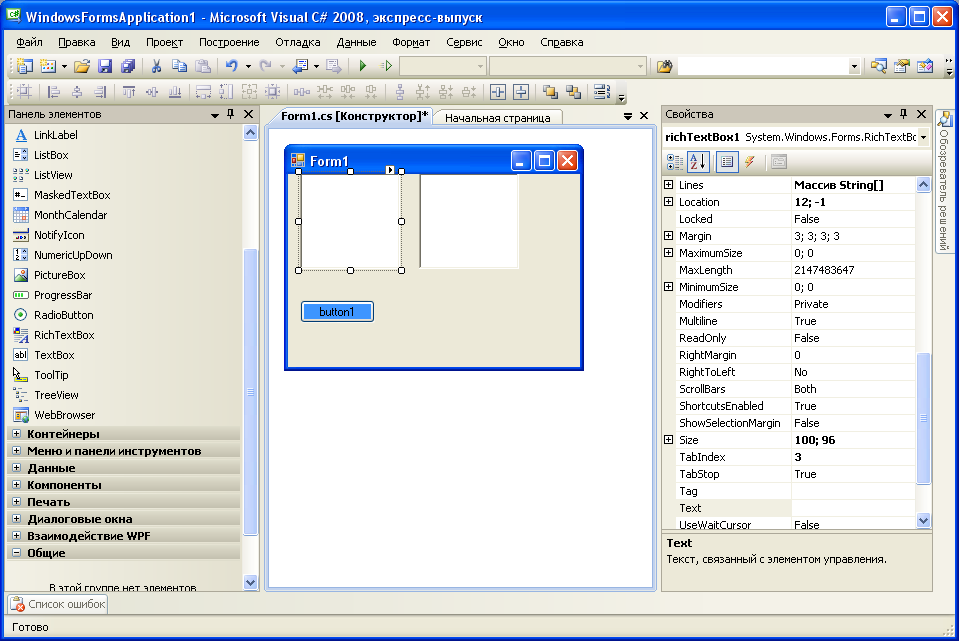Open the Обозреватель решений side tab
Screen dimensions: 959x641
[x=944, y=181]
